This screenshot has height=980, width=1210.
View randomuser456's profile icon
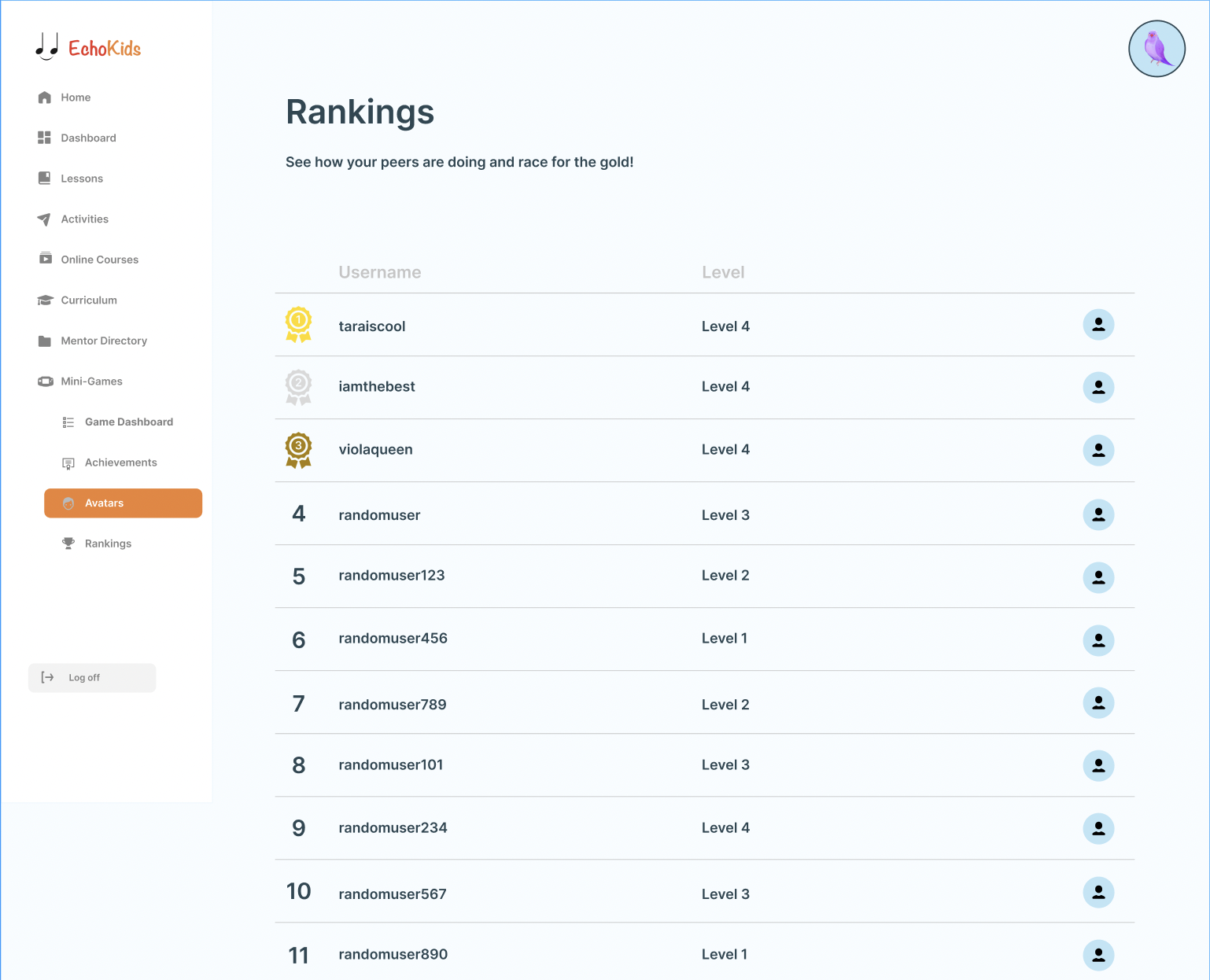(1098, 640)
